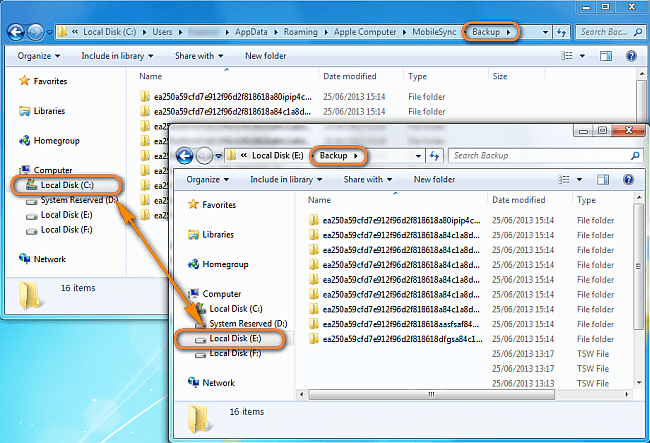
Task: Open Include in library menu in C: window
Action: pos(117,56)
